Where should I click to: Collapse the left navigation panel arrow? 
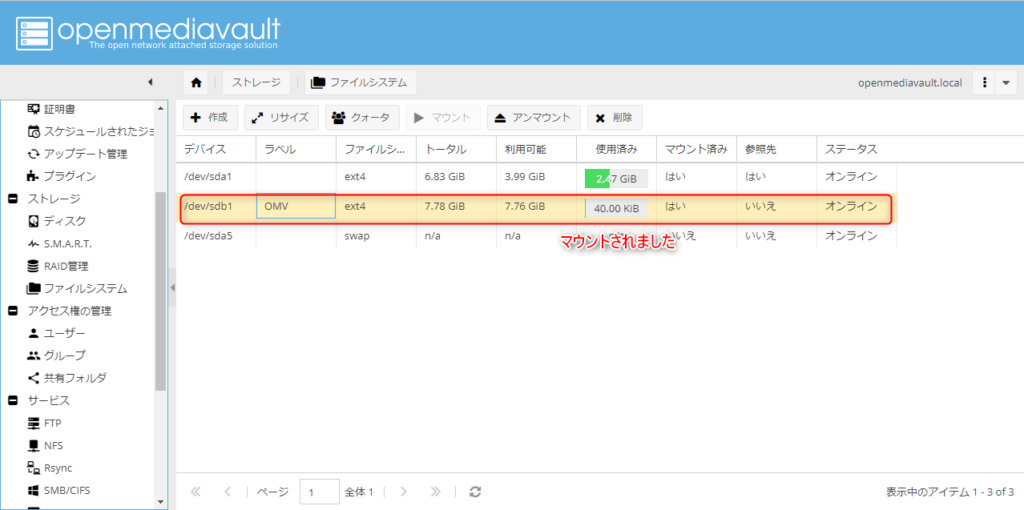click(x=150, y=82)
